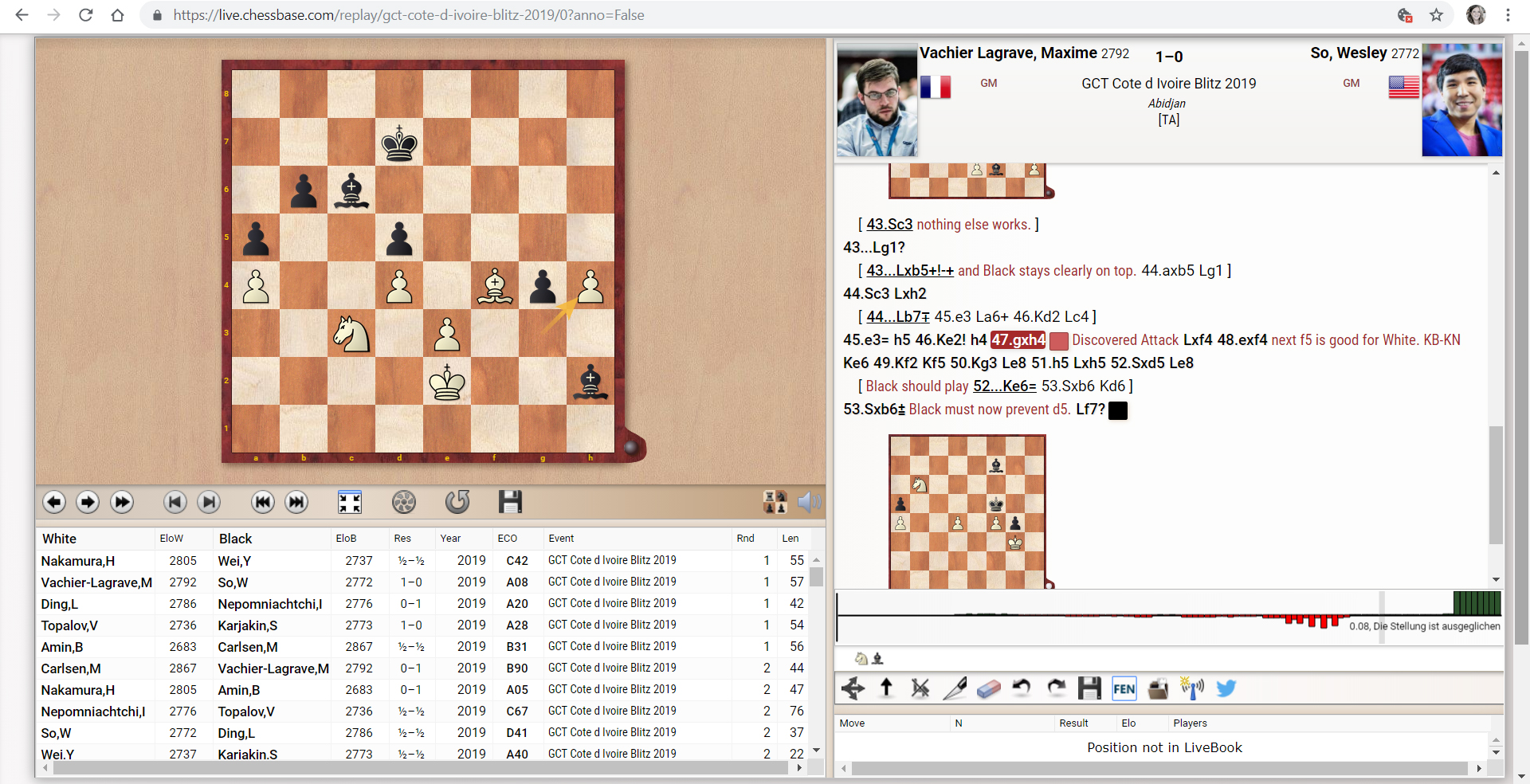1530x784 pixels.
Task: Sort game list by the ECO column
Action: click(x=508, y=539)
